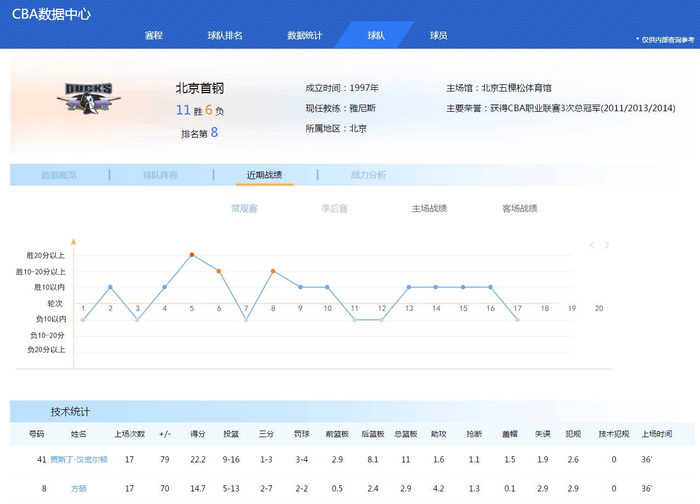
Task: Click the orange data point at round 5
Action: 191,255
